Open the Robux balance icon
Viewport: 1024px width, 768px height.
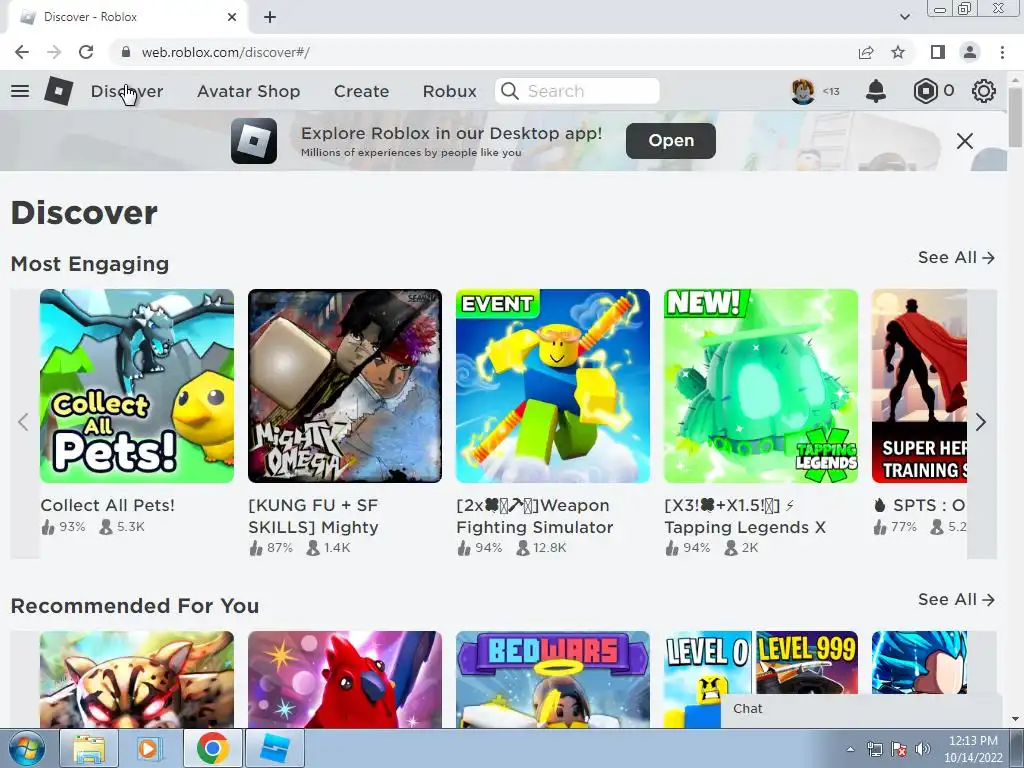pos(925,91)
